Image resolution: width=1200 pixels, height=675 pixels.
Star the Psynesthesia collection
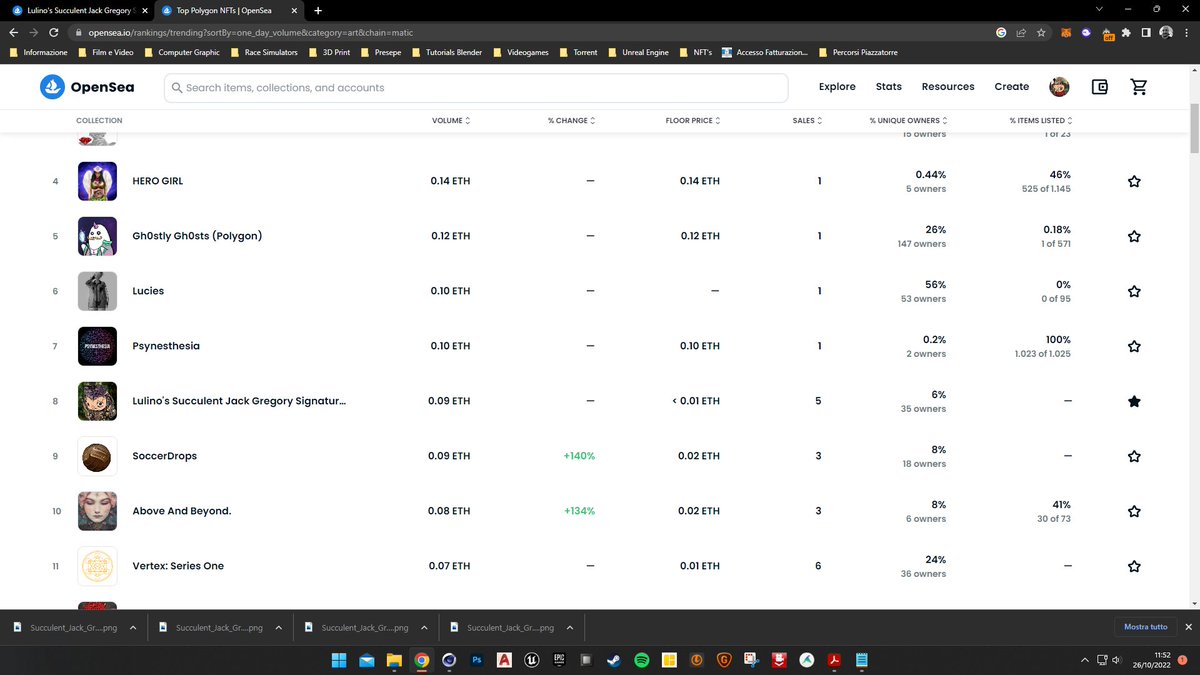tap(1134, 346)
